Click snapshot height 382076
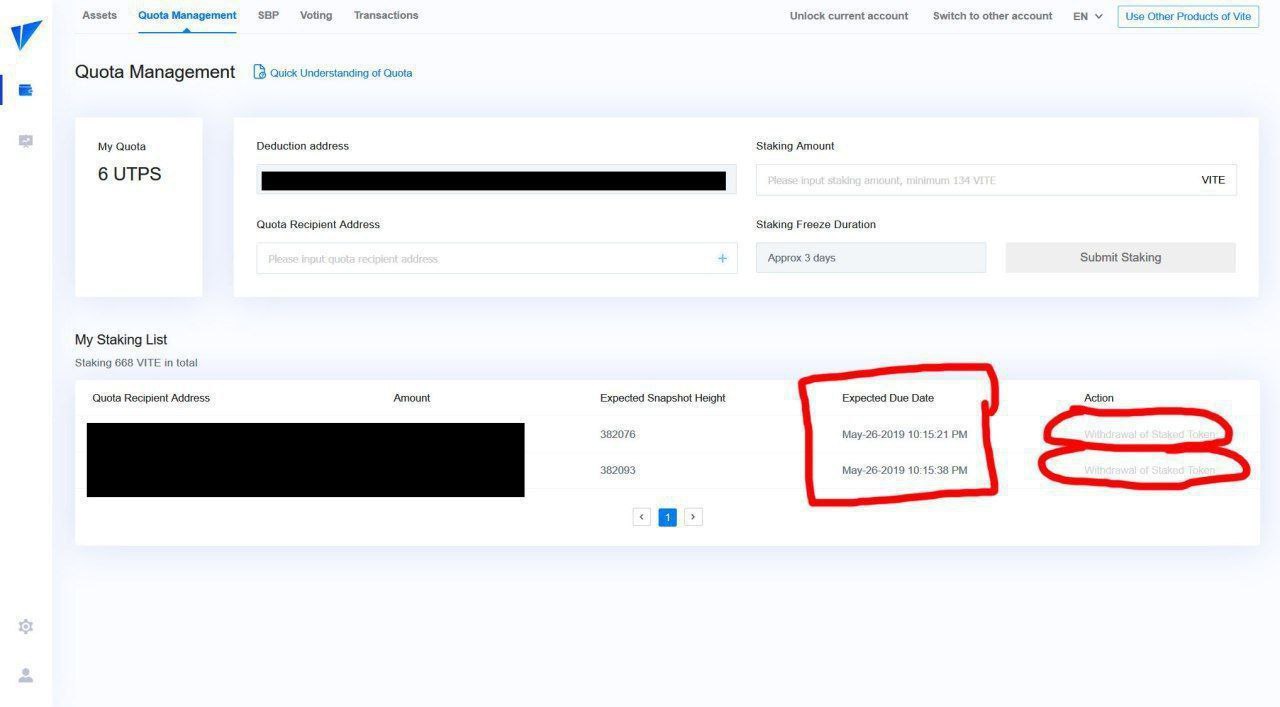1280x707 pixels. (618, 434)
